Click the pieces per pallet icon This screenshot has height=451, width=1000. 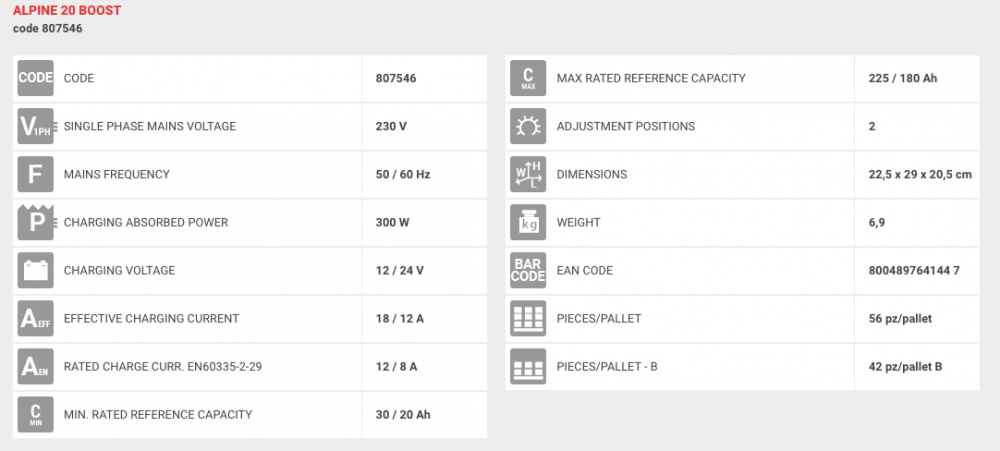click(528, 318)
